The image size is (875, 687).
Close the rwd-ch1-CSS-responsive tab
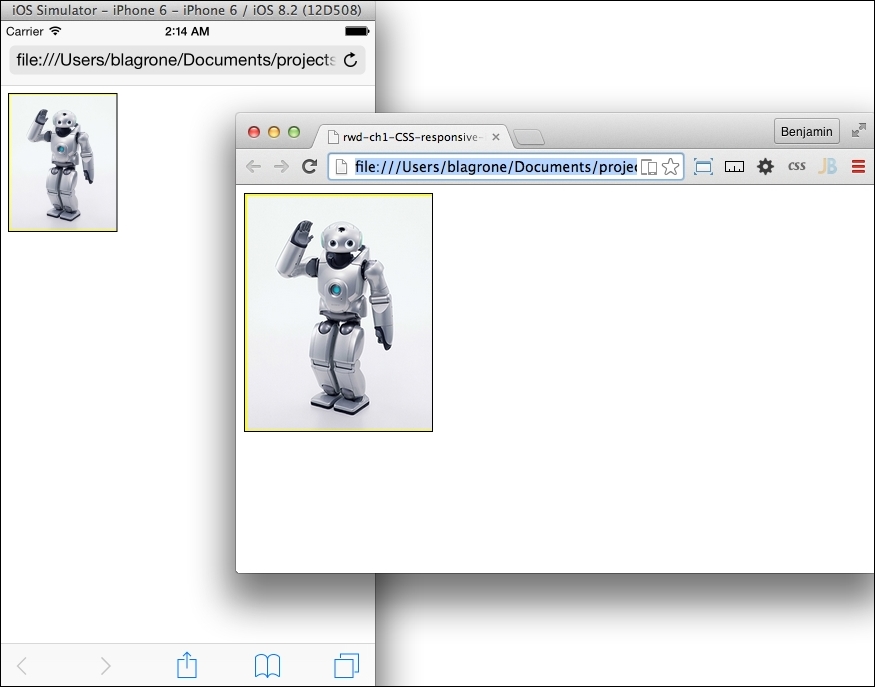coord(496,137)
